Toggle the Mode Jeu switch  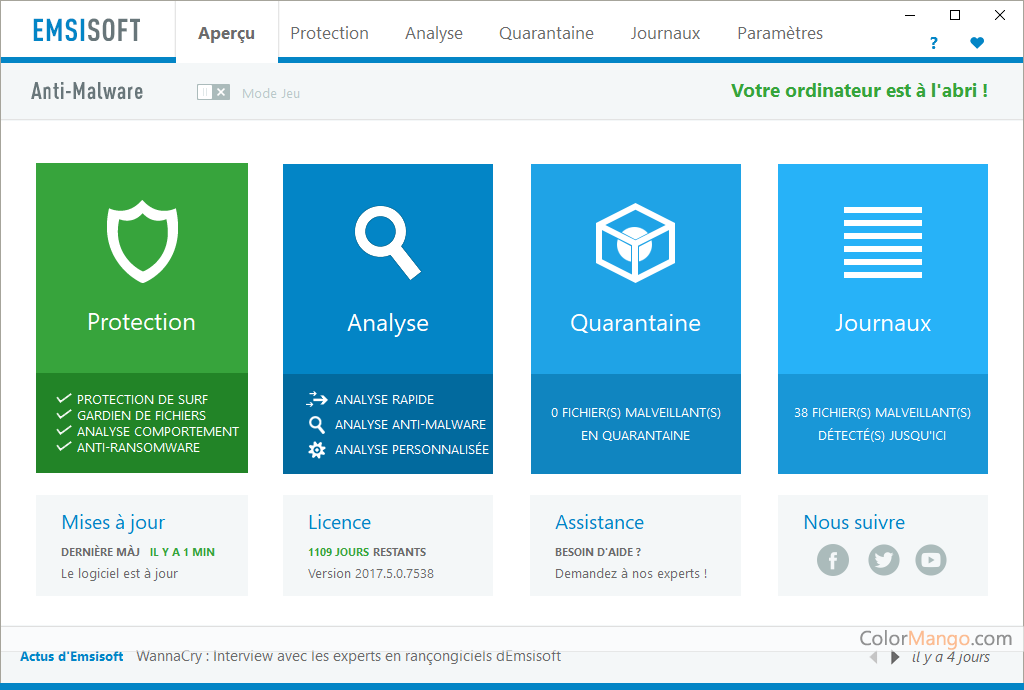(213, 92)
